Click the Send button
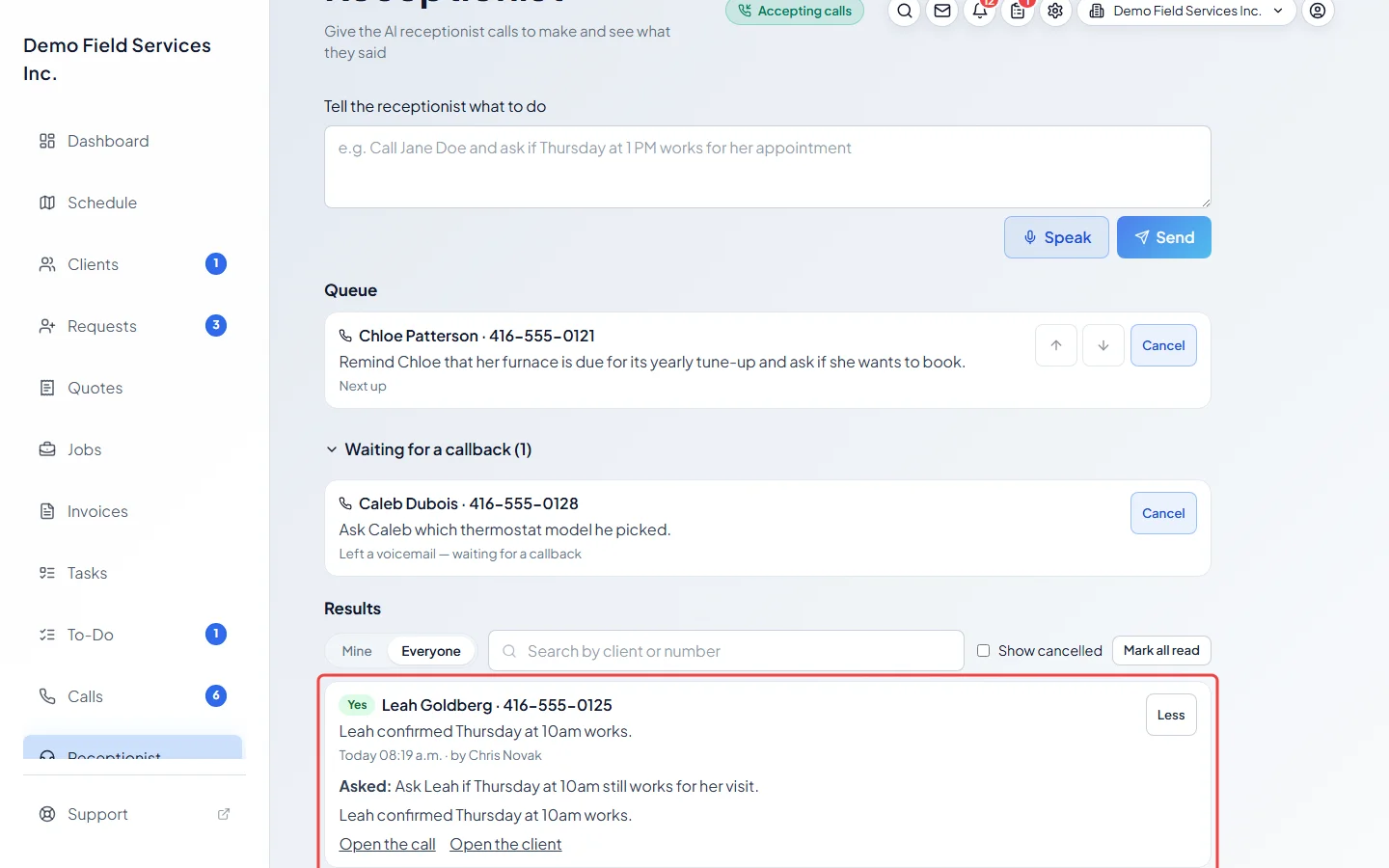Viewport: 1389px width, 868px height. pos(1164,237)
